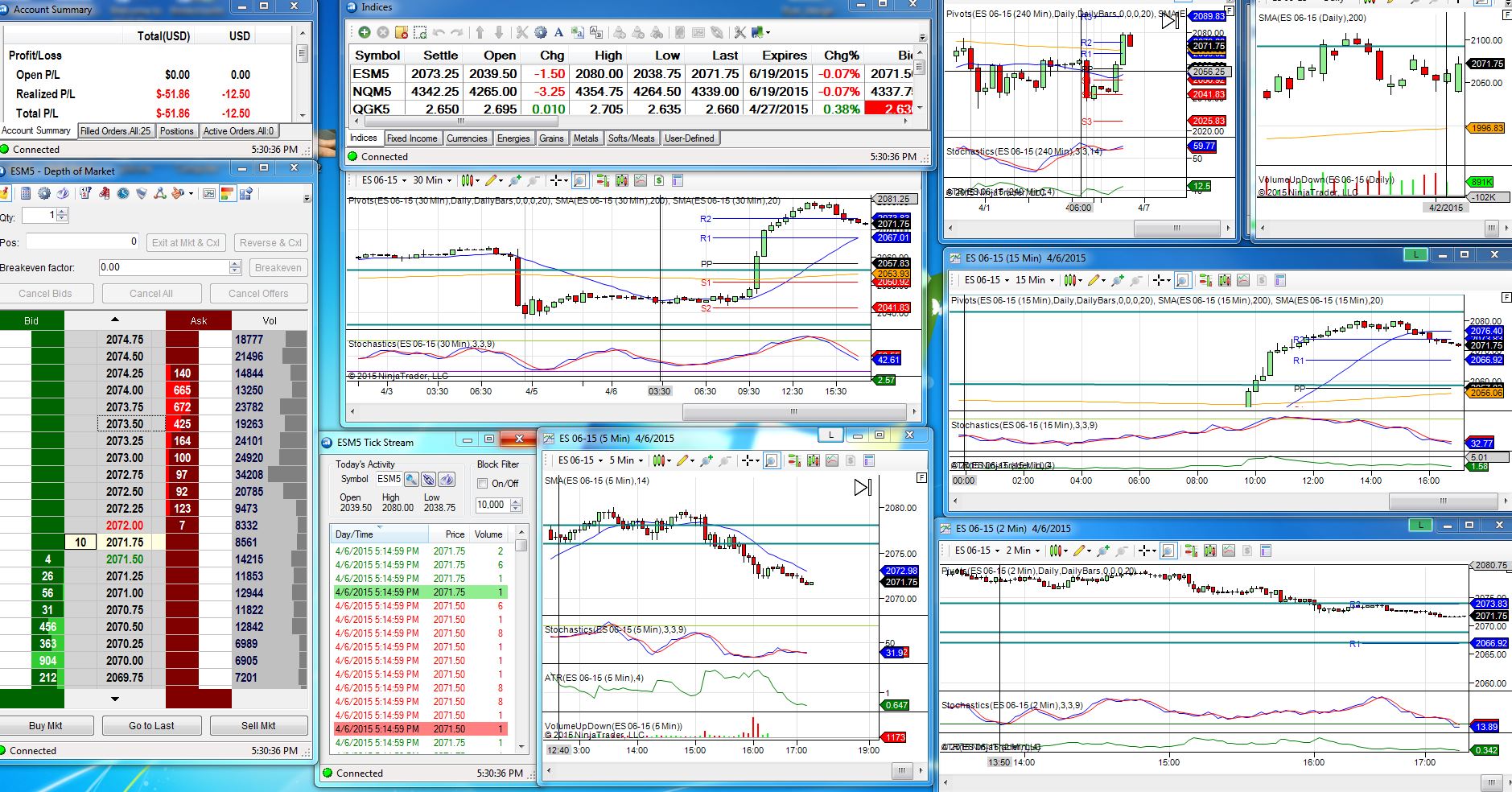Click data box icon in 15 Min chart toolbar

click(x=1280, y=280)
